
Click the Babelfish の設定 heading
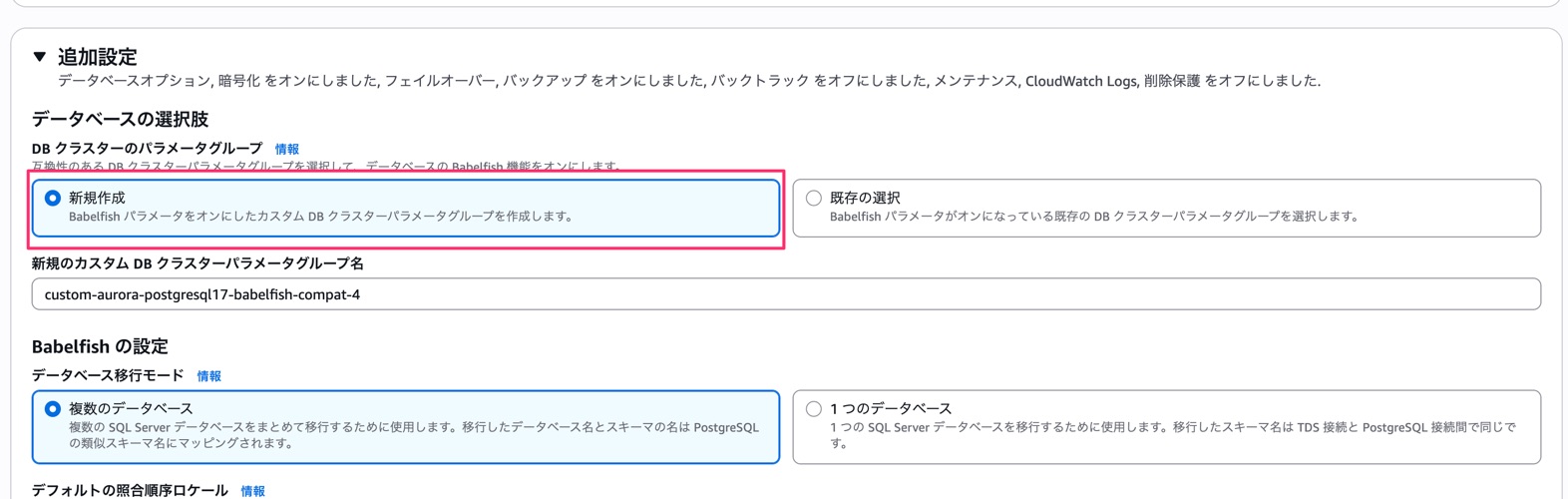(x=100, y=346)
